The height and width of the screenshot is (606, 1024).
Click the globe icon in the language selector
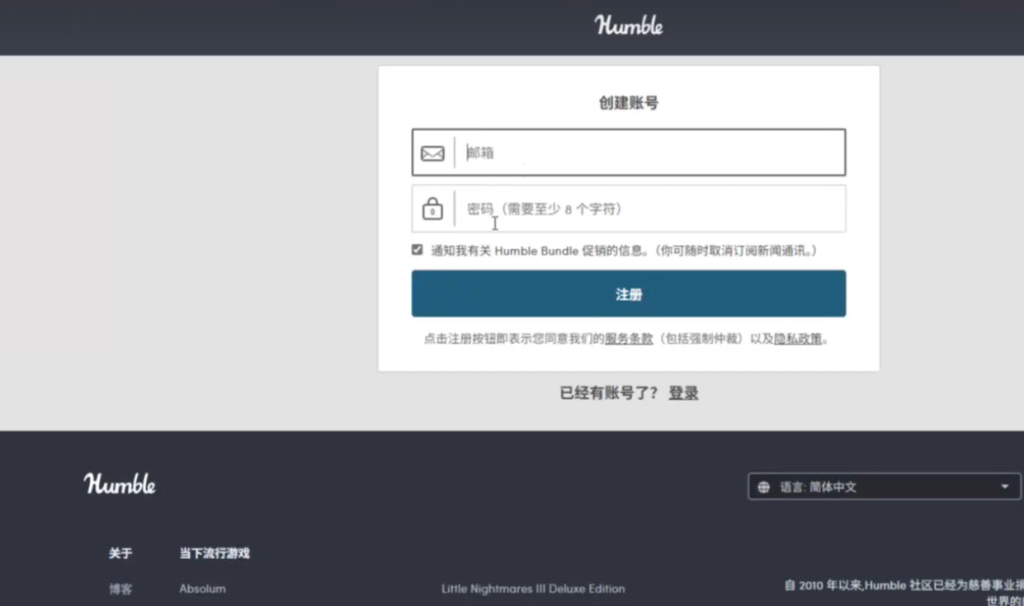click(764, 487)
